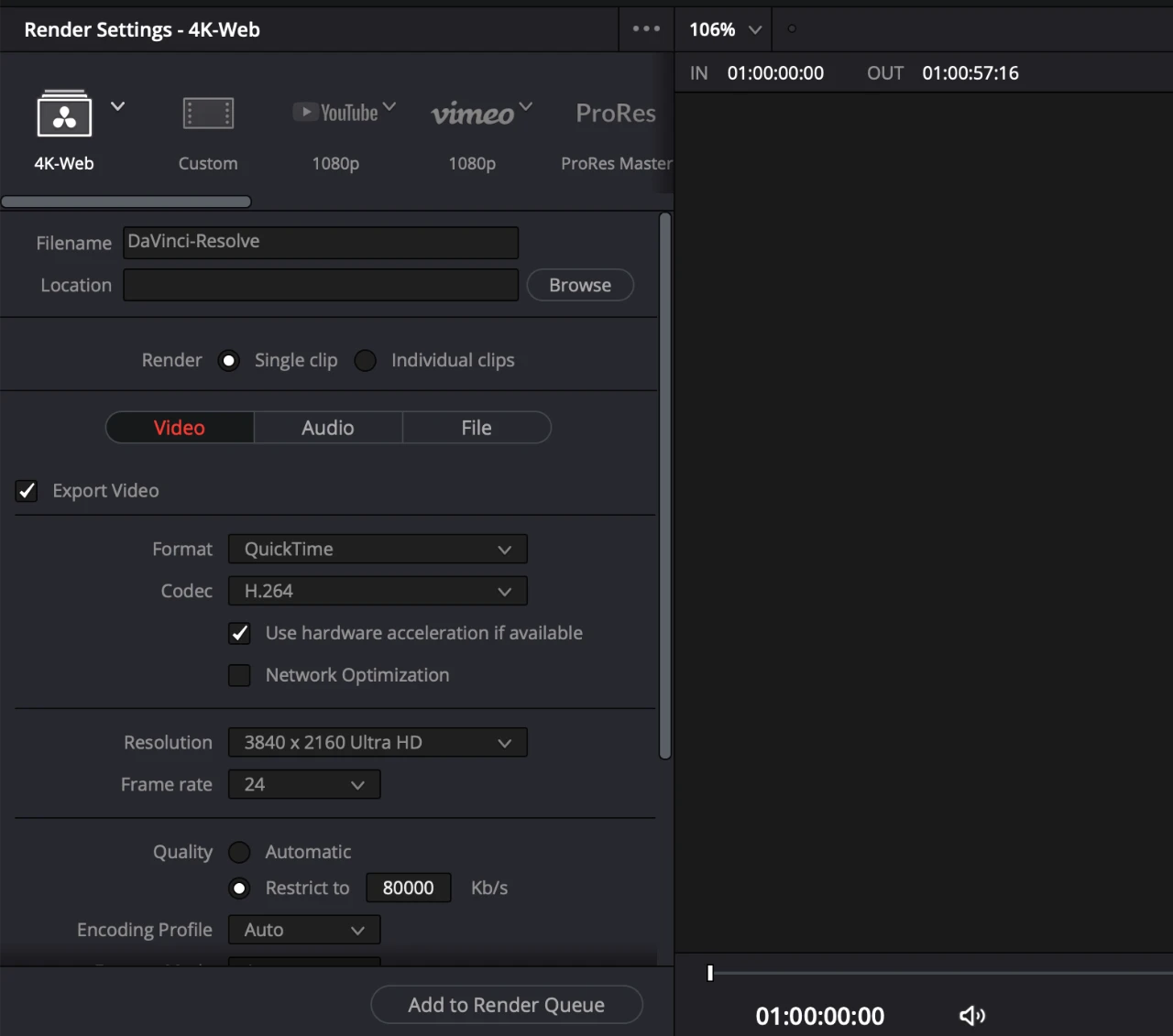
Task: Open the viewer zoom level dropdown
Action: click(723, 28)
